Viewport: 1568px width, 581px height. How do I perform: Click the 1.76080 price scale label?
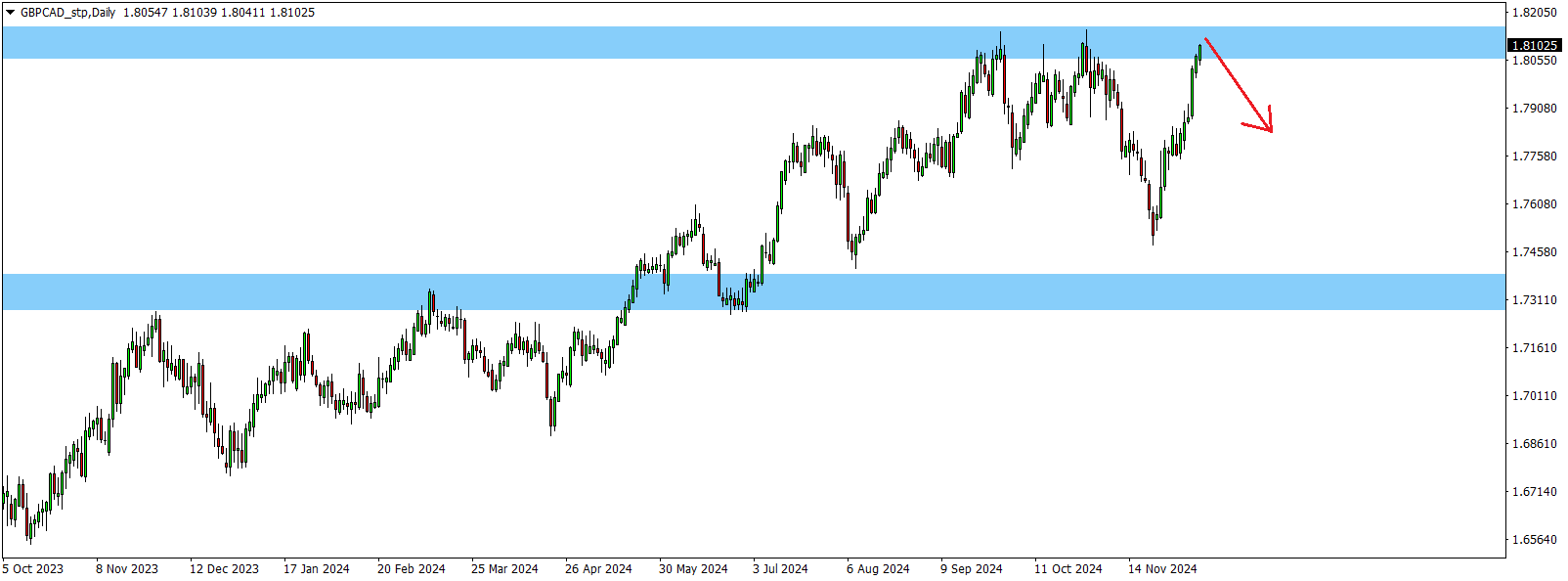coord(1535,204)
